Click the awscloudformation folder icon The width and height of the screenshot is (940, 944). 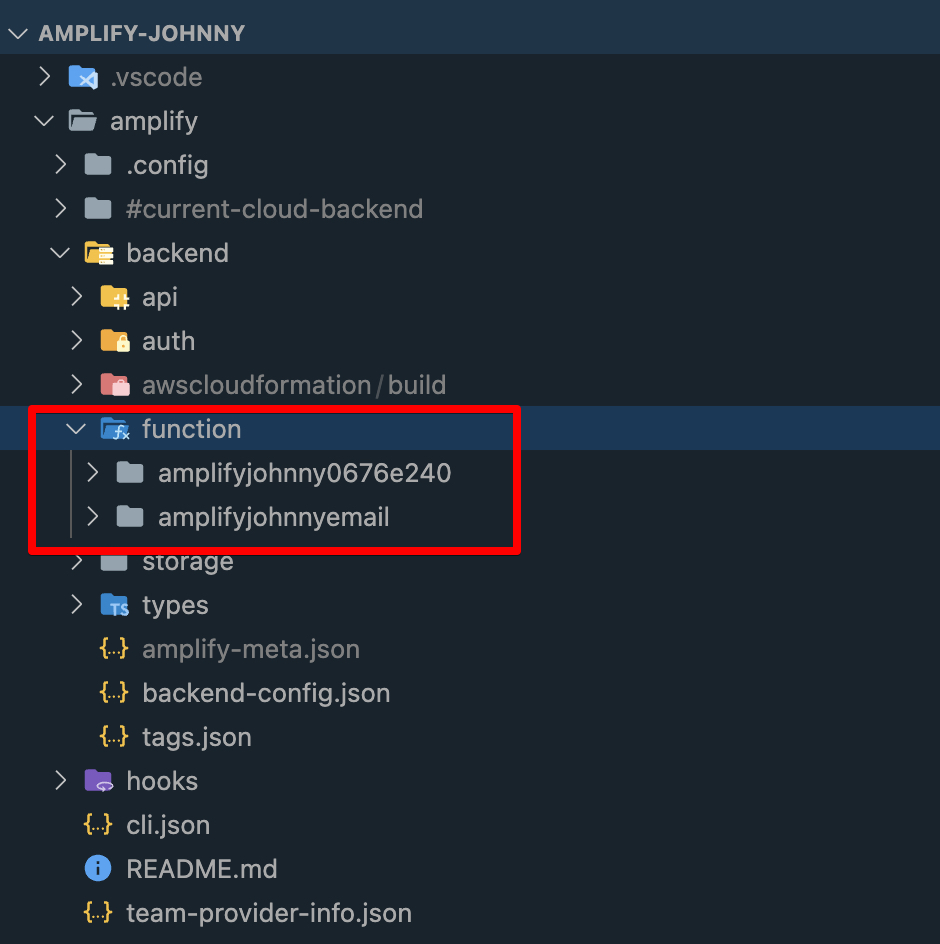[114, 385]
